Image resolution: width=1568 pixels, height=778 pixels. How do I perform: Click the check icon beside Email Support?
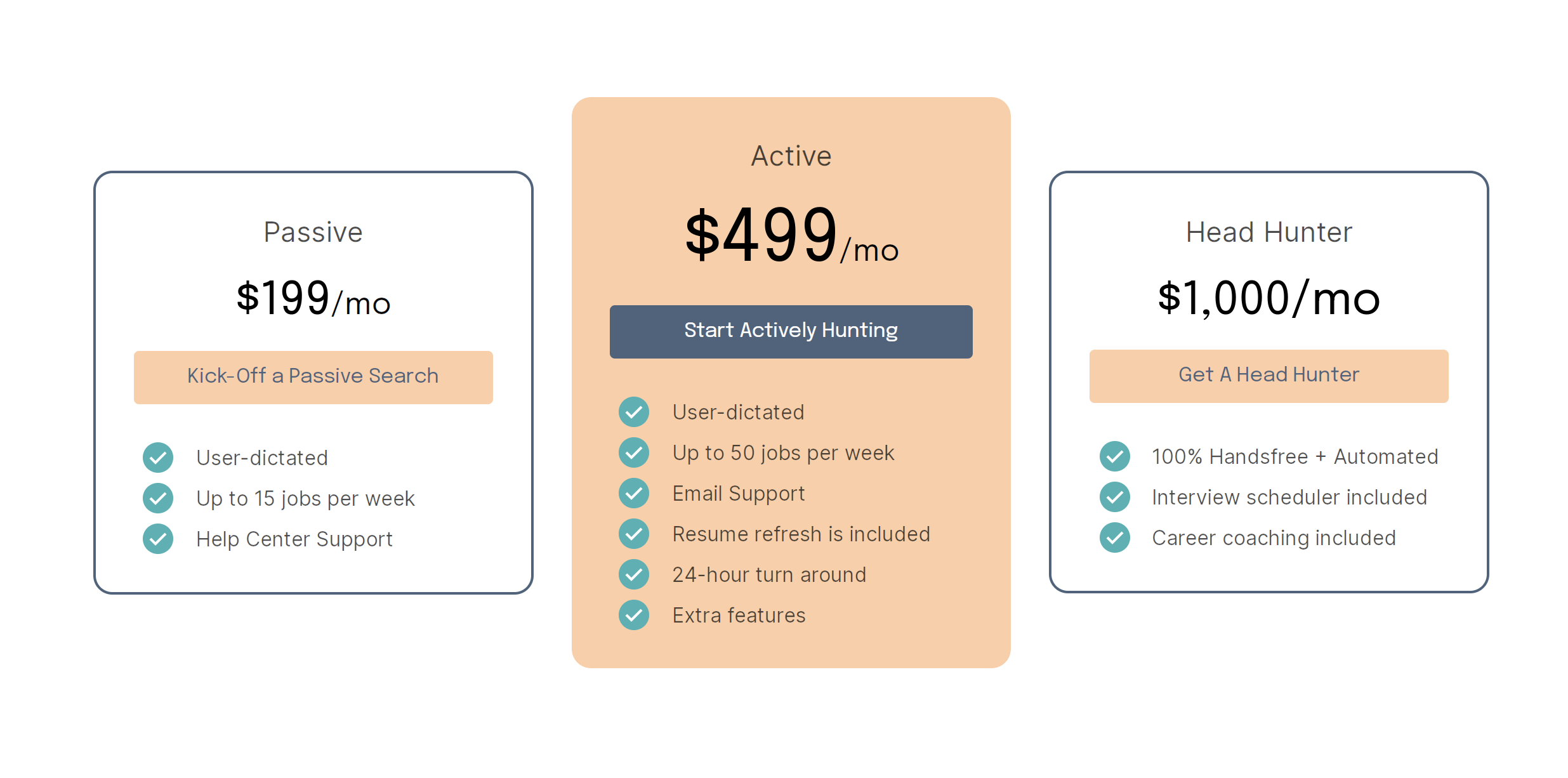click(634, 493)
